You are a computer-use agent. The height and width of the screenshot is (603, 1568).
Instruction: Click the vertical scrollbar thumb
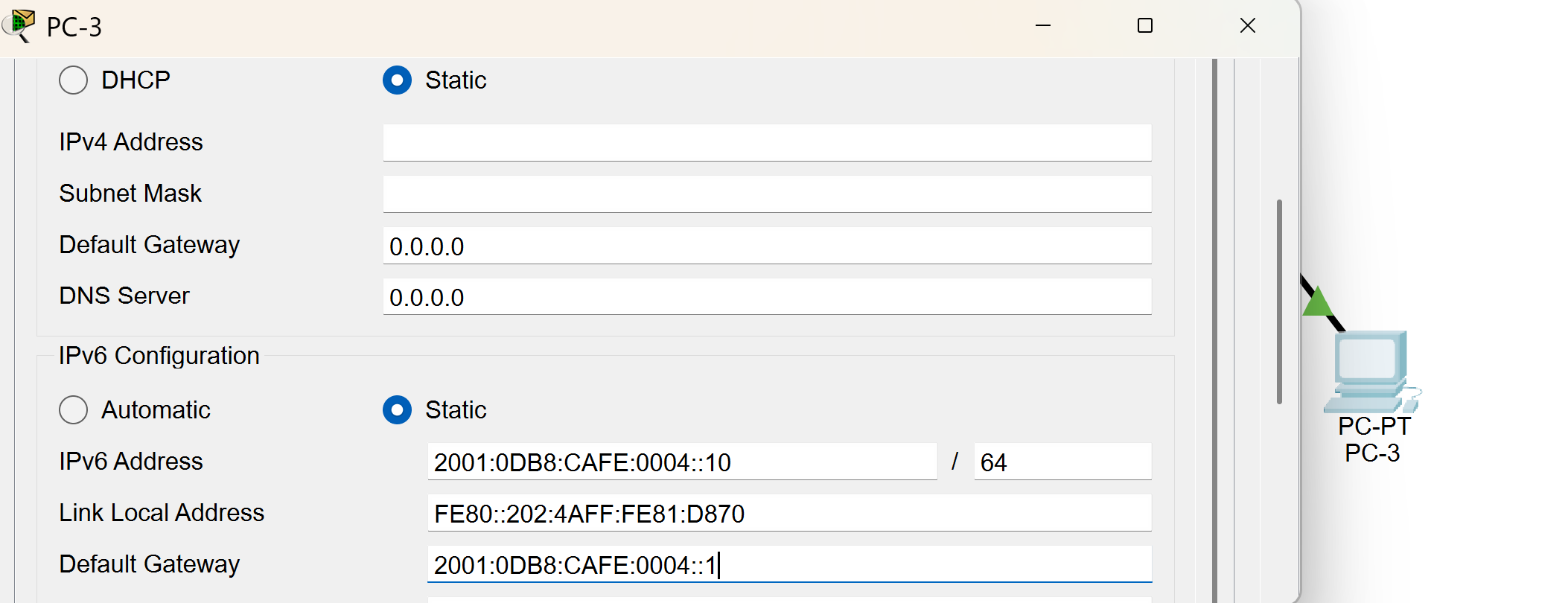[1279, 301]
